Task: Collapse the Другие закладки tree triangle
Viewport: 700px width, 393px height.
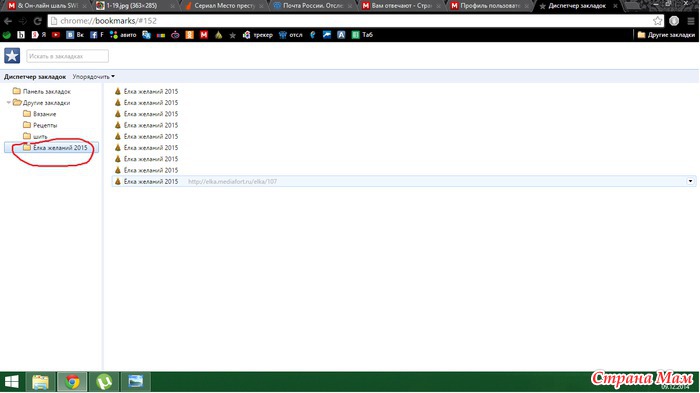Action: click(8, 103)
